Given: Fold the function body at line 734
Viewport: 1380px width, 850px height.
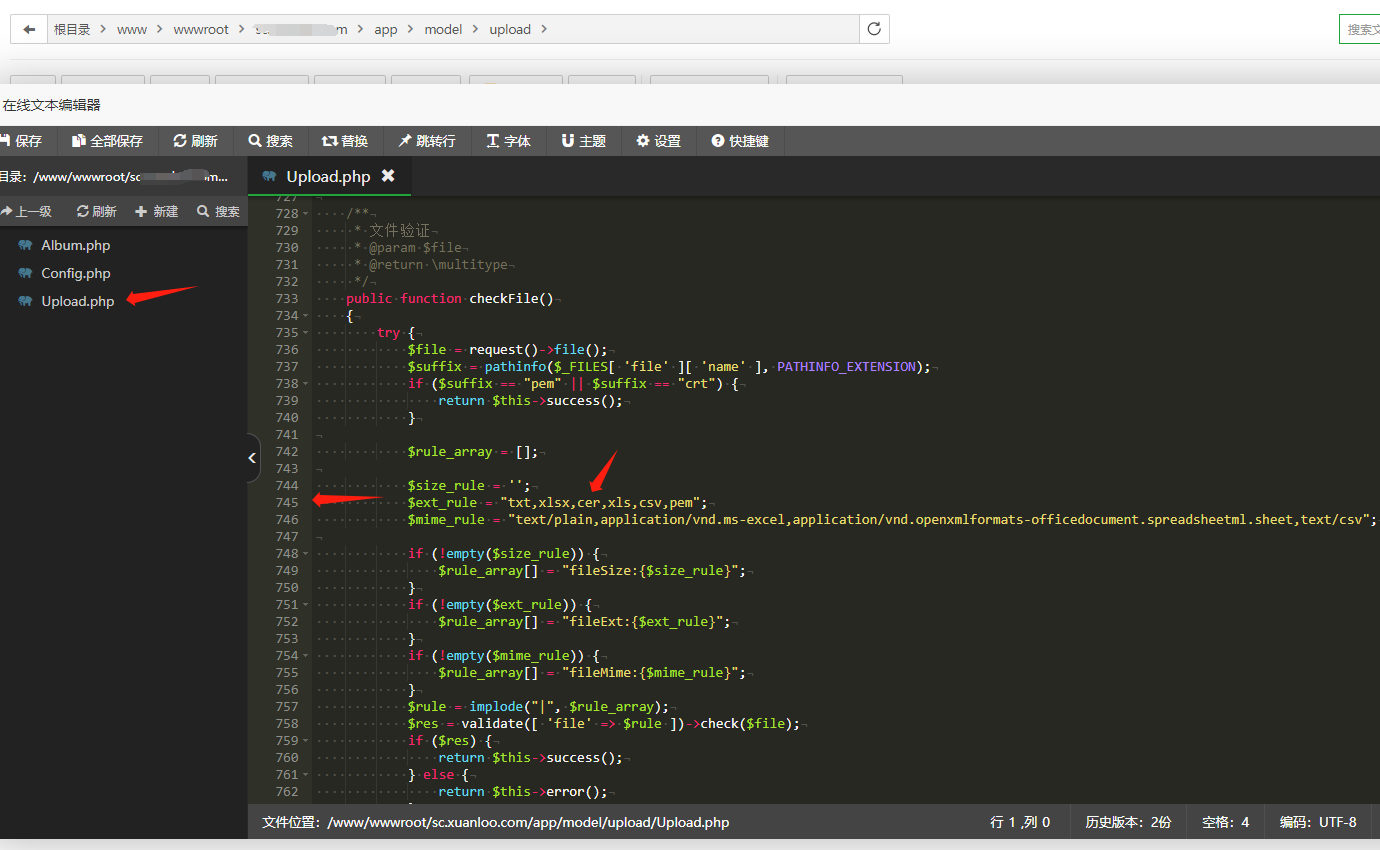Looking at the screenshot, I should pyautogui.click(x=305, y=316).
